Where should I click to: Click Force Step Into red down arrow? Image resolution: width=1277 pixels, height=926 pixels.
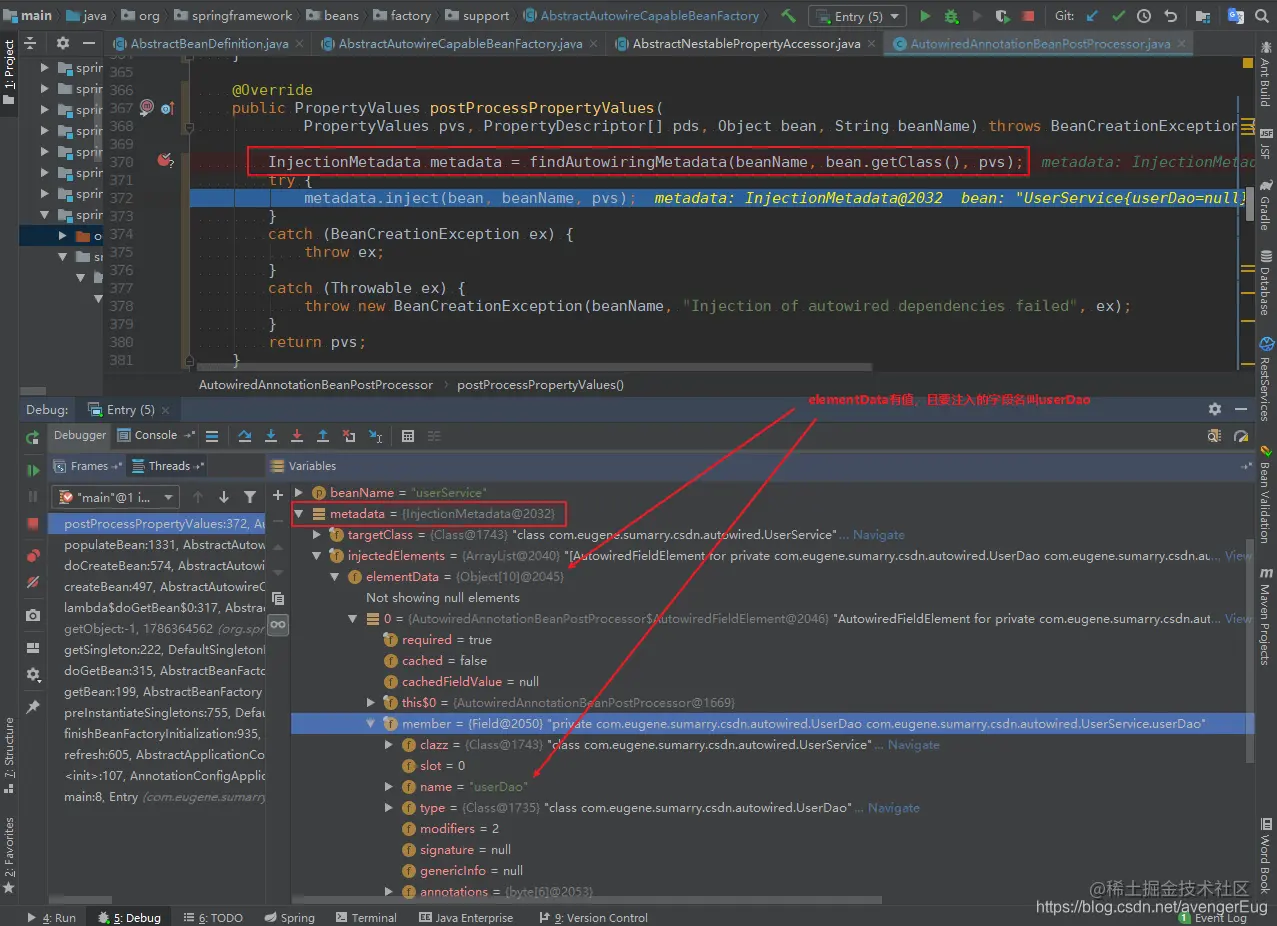(x=297, y=436)
